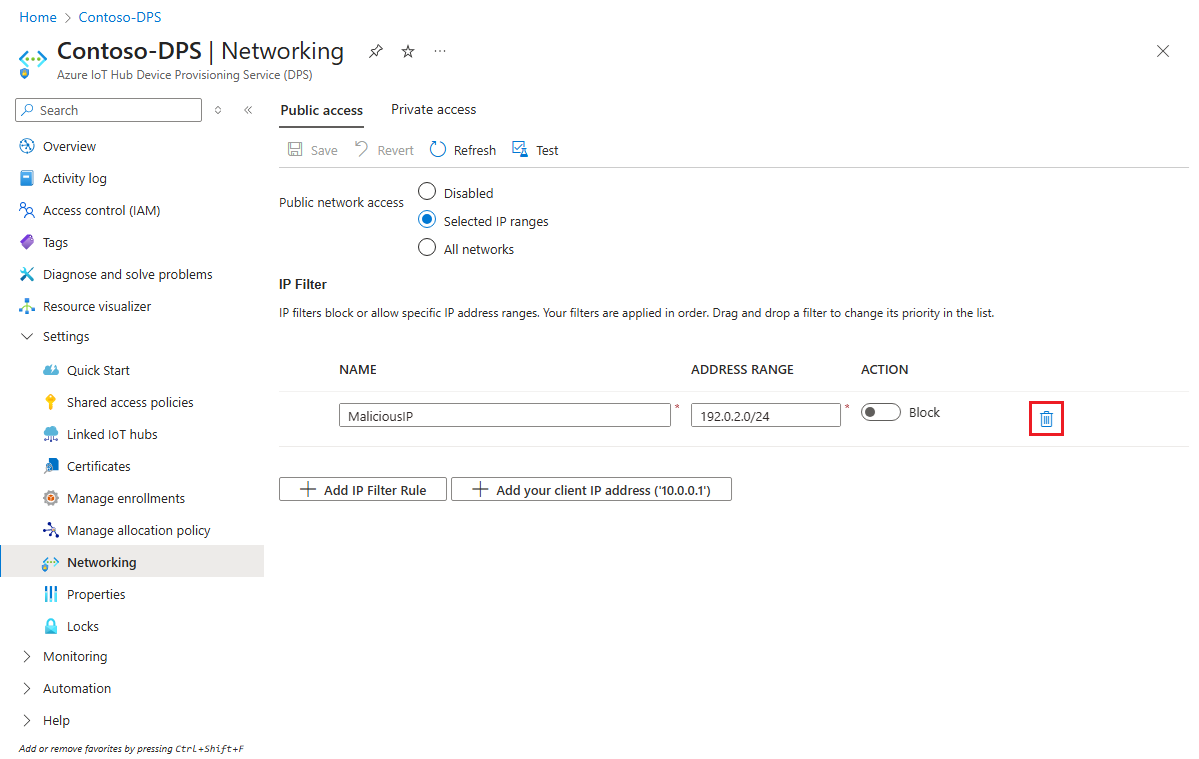Delete the MaliciousIP rule with trash icon

click(x=1046, y=418)
